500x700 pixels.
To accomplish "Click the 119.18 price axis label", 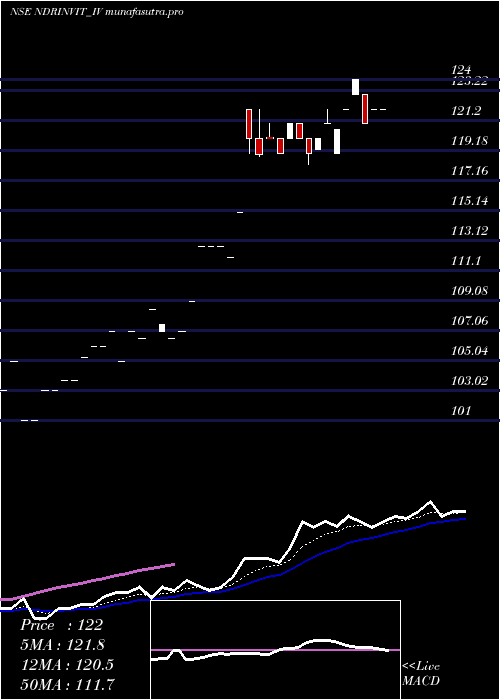I will click(469, 141).
